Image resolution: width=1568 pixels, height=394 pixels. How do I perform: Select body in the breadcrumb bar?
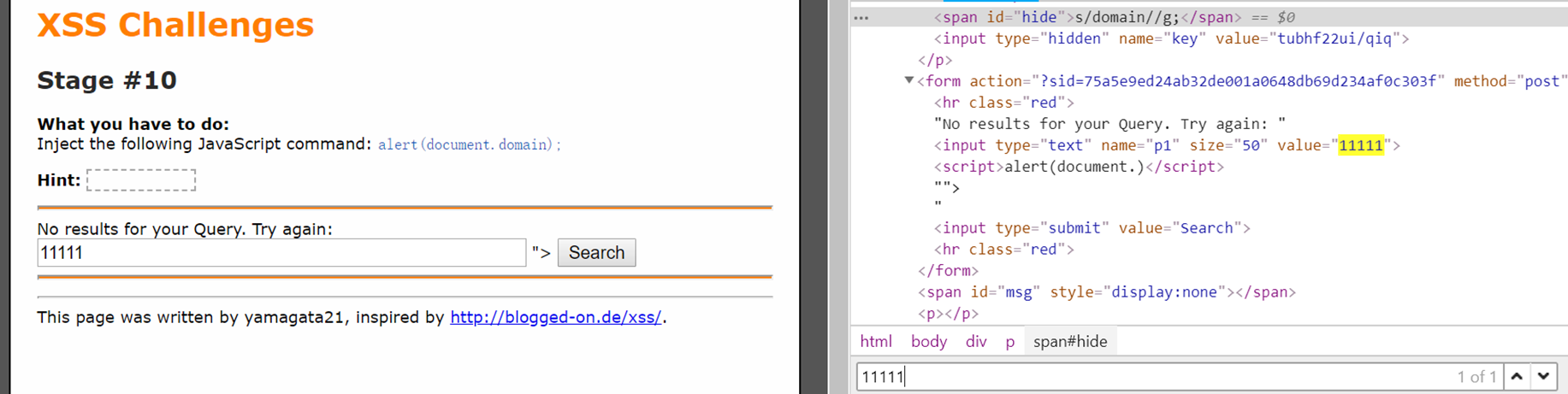[929, 341]
